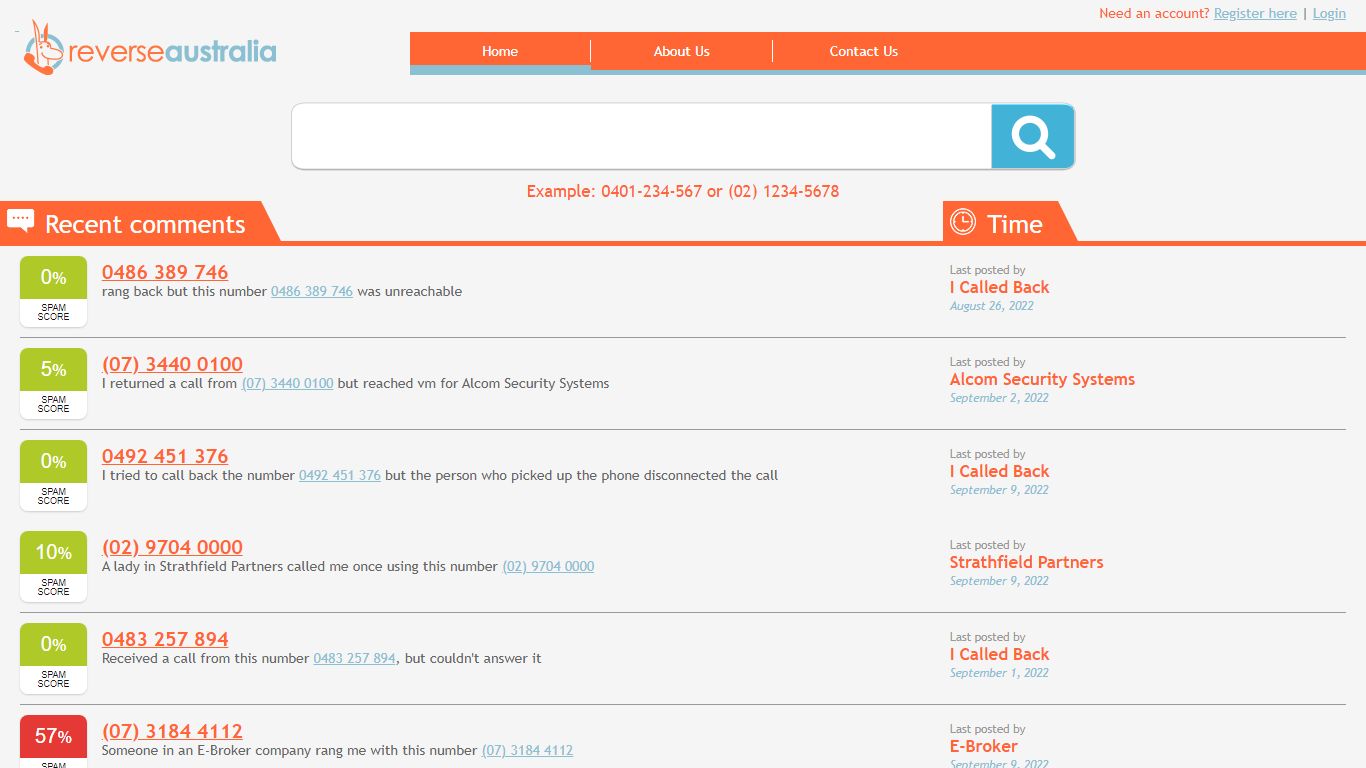This screenshot has width=1366, height=768.
Task: Click the magnifier search button
Action: (x=1033, y=136)
